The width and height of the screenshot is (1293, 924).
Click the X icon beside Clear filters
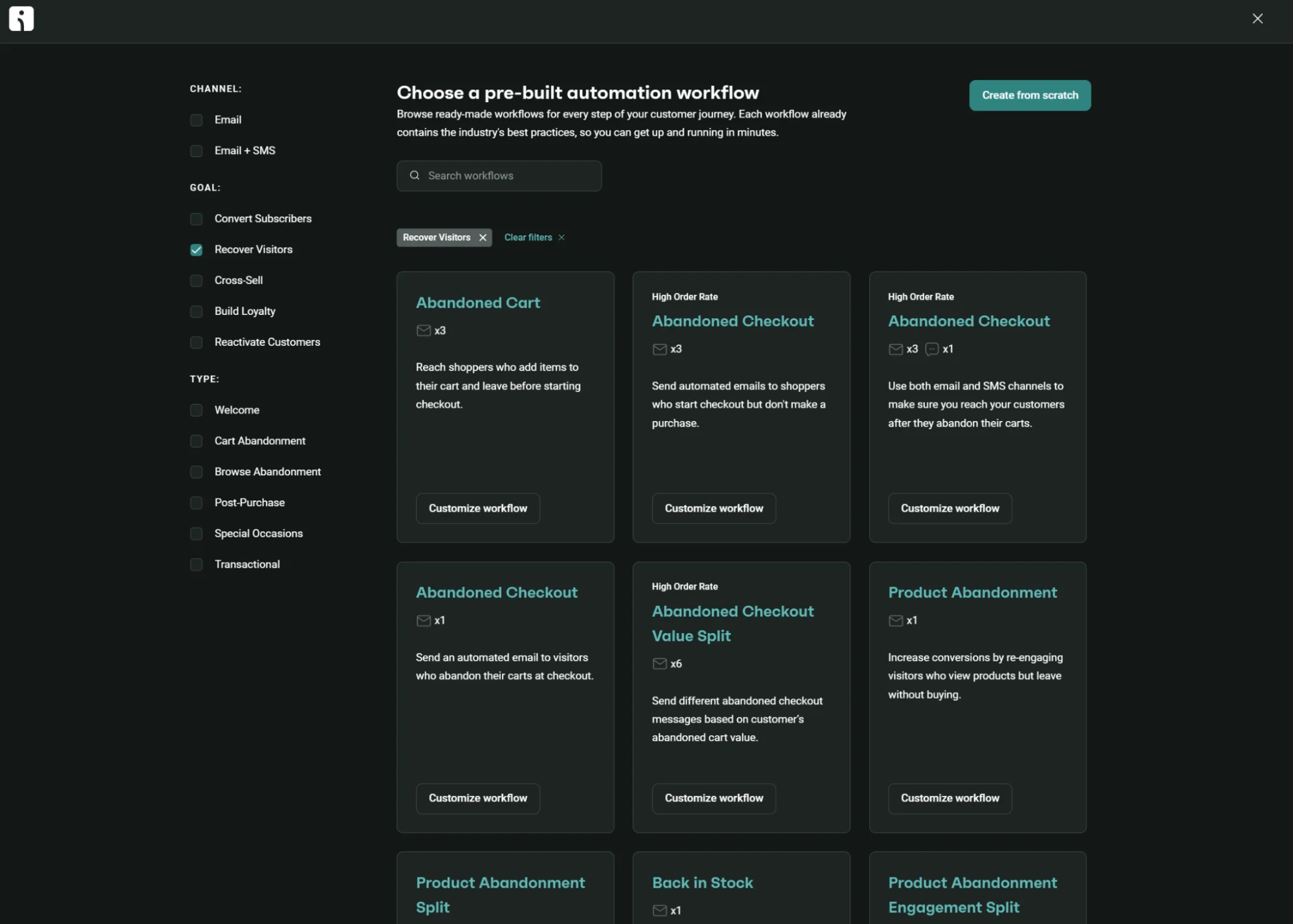point(561,237)
